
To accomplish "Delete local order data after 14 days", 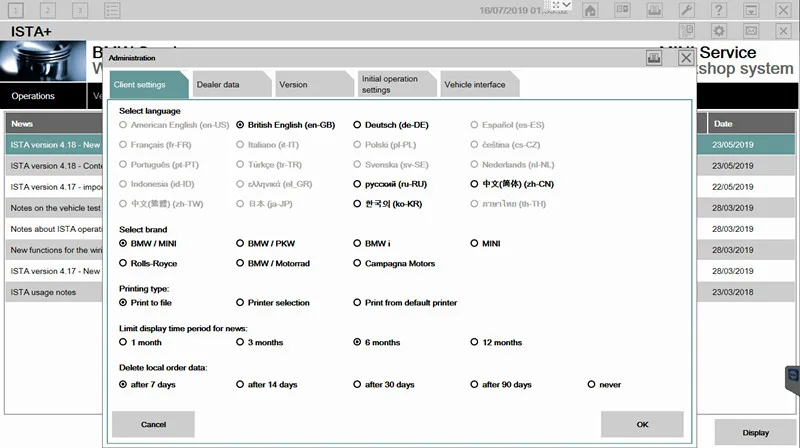I will (267, 384).
